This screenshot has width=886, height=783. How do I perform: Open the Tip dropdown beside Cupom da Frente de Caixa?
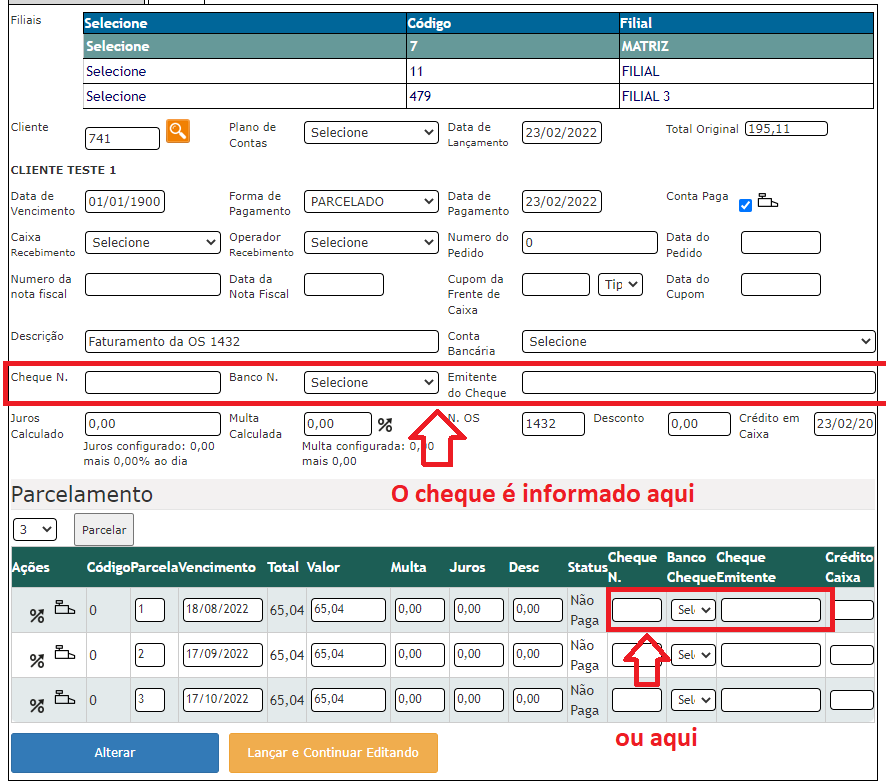(620, 284)
